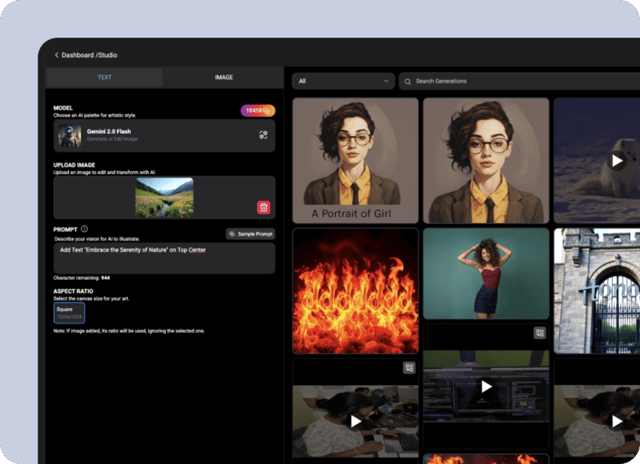This screenshot has width=640, height=464.
Task: Click the 'Dashboard /Studio' breadcrumb
Action: [89, 55]
